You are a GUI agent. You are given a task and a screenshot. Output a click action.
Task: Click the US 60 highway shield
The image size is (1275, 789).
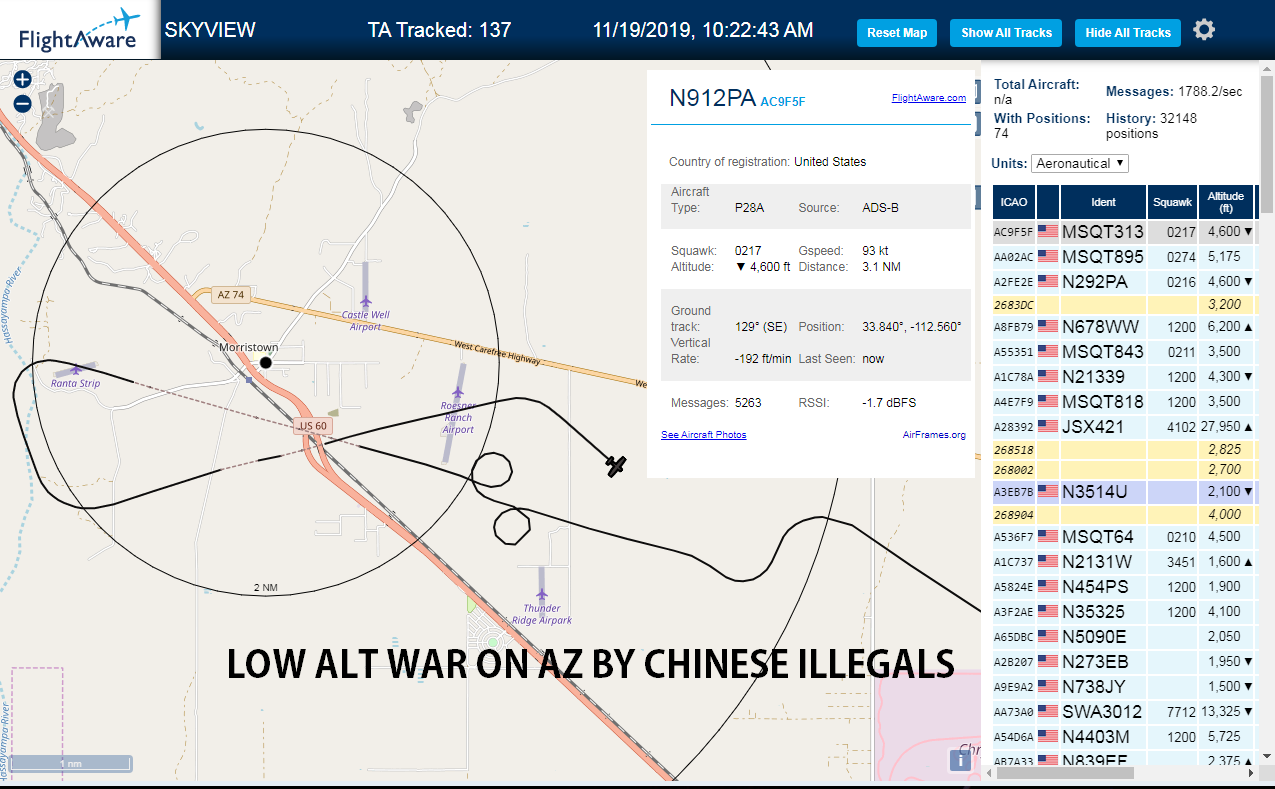coord(313,426)
